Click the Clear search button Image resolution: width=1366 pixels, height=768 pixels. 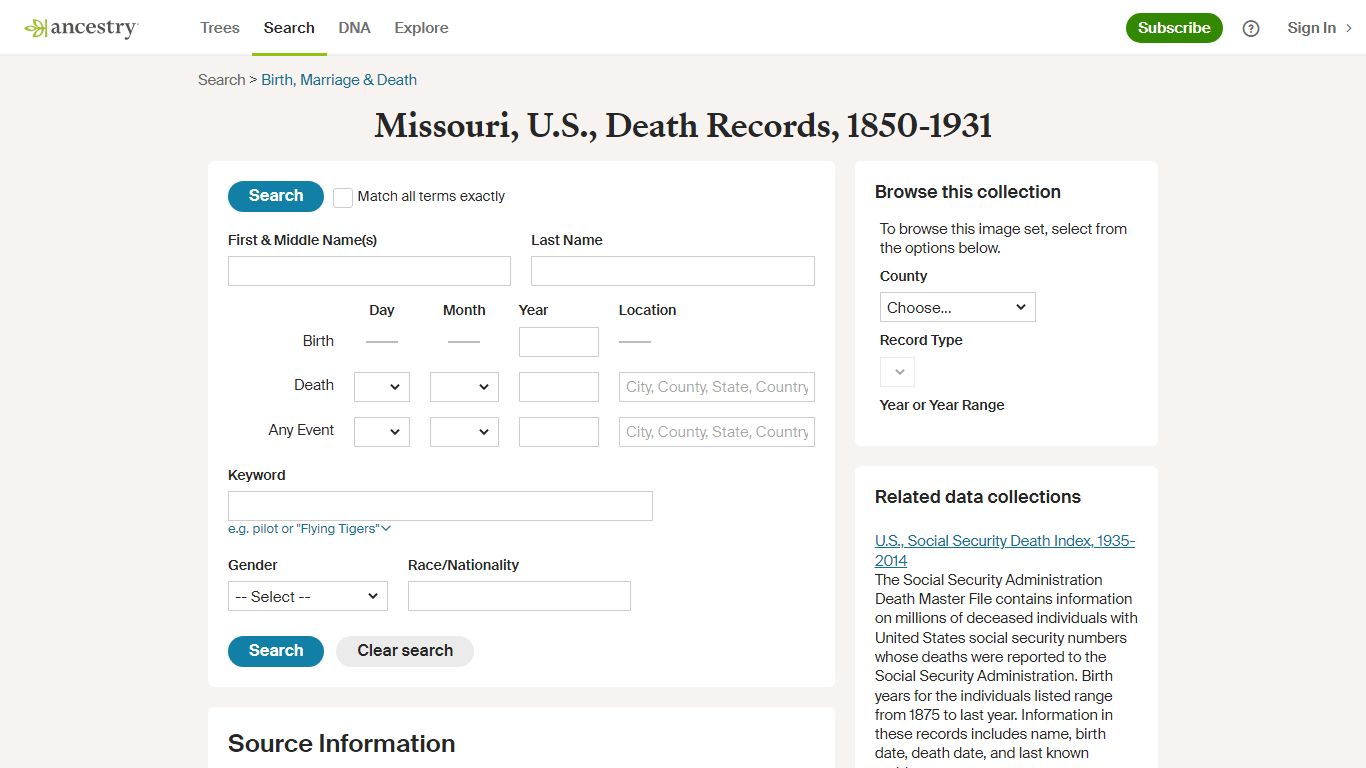point(405,651)
